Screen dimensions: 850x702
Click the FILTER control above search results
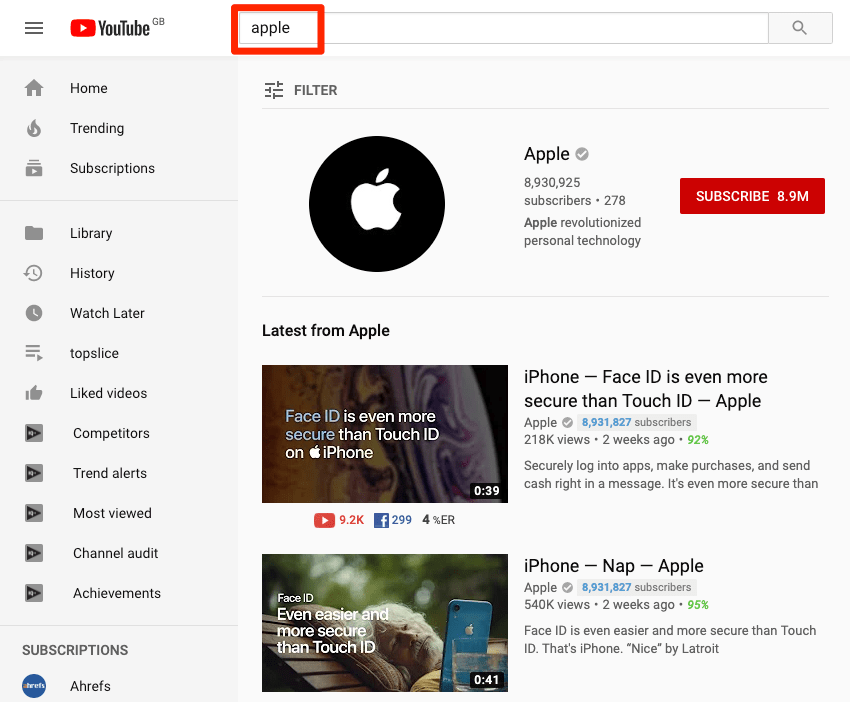point(305,90)
